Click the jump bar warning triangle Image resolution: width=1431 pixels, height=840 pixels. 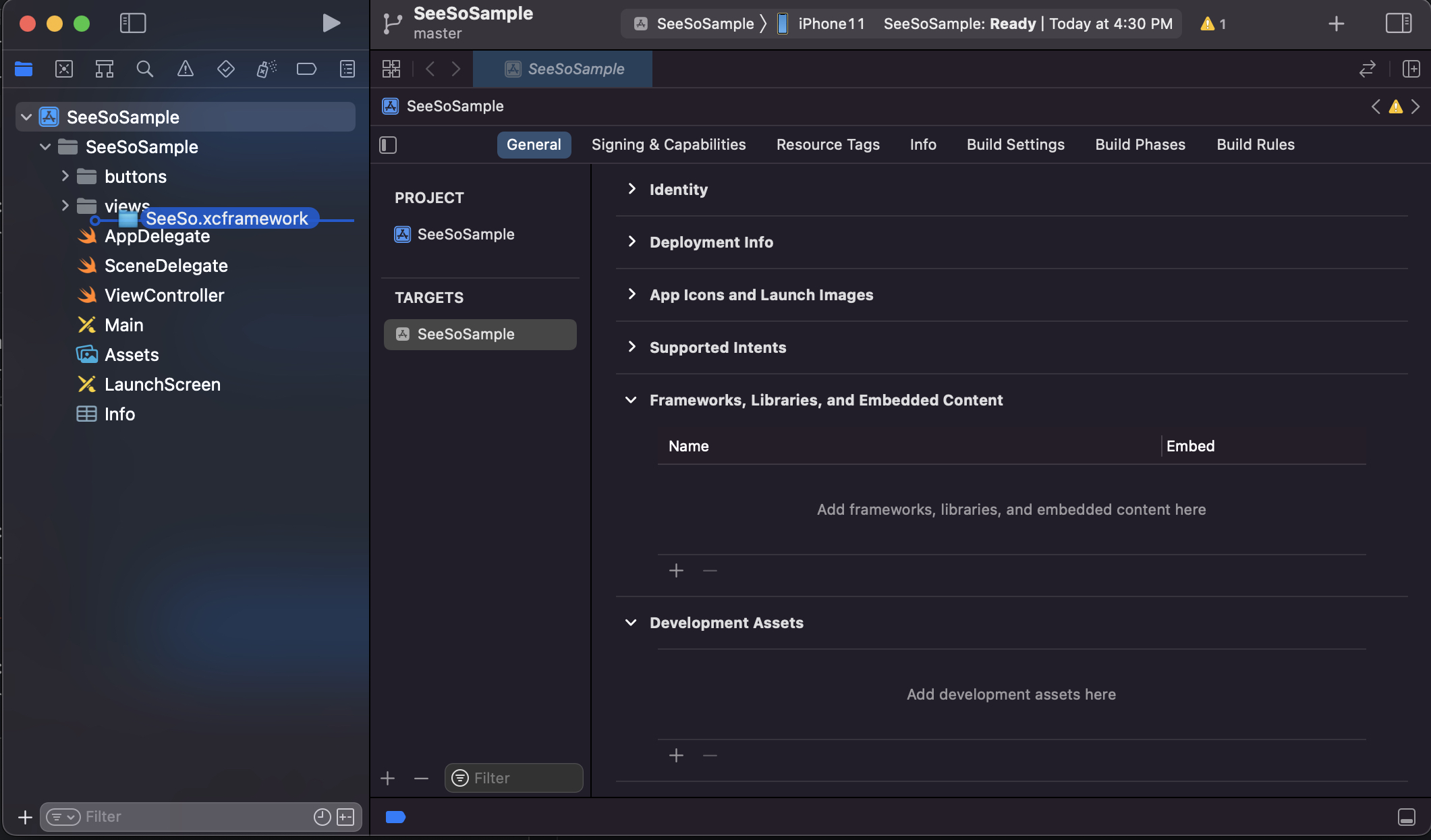coord(1396,107)
